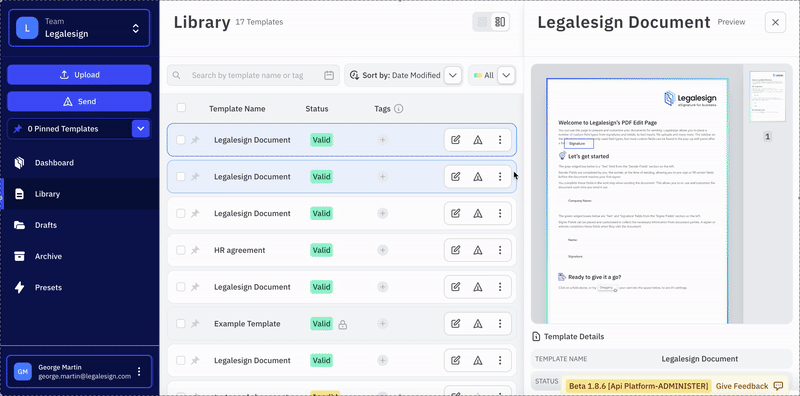Edit the HR agreement template
The width and height of the screenshot is (800, 396).
[456, 250]
